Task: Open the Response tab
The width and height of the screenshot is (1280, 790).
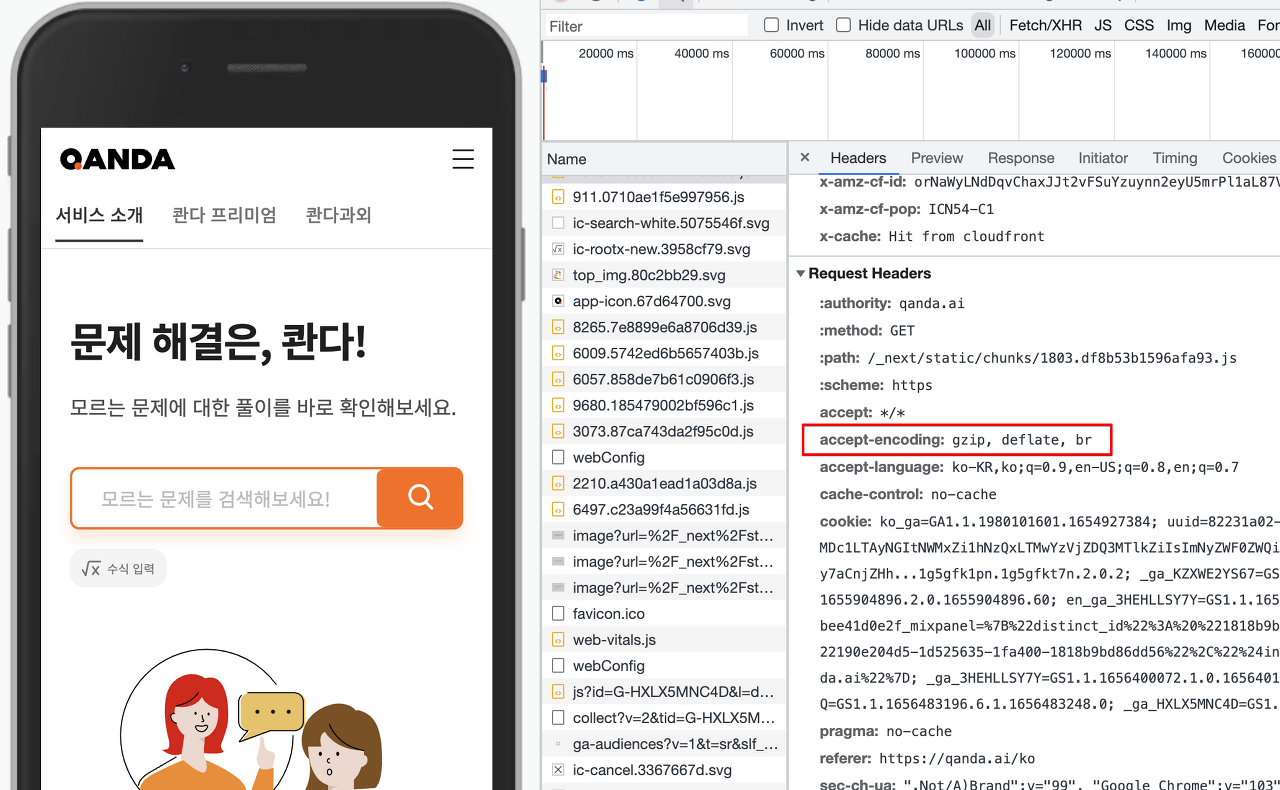Action: 1021,158
